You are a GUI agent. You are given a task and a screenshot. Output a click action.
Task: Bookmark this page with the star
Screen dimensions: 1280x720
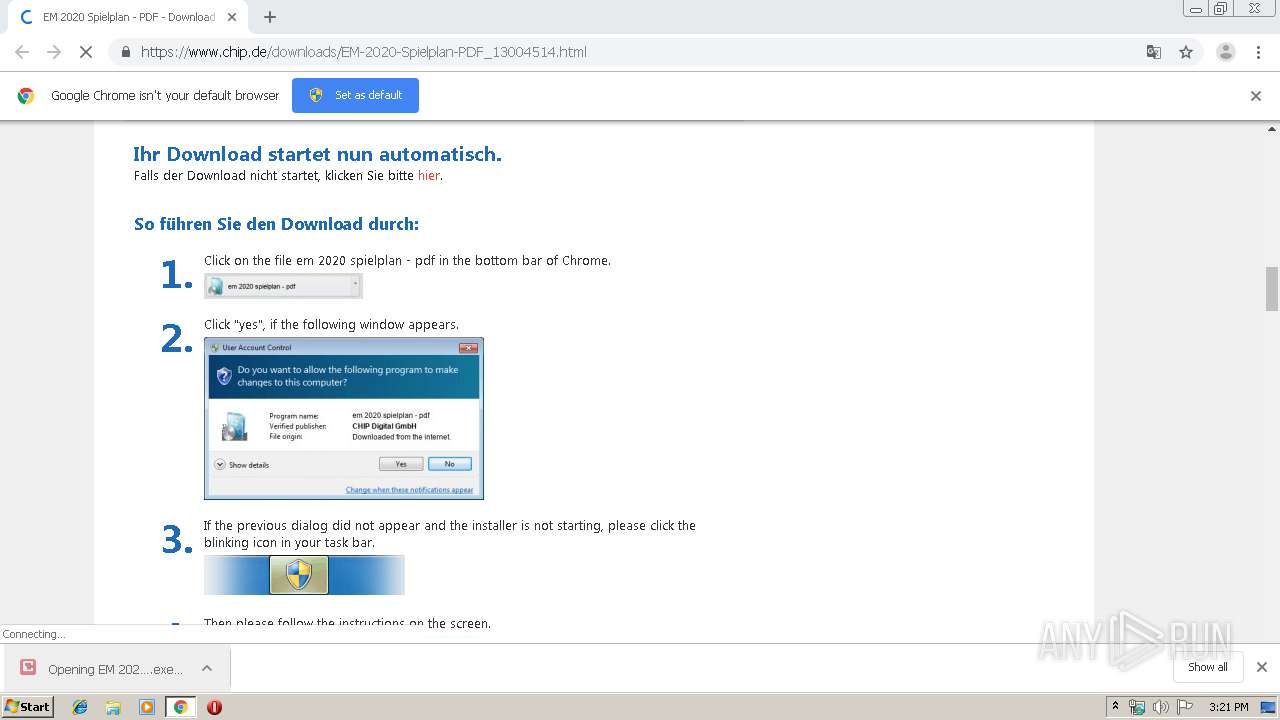pyautogui.click(x=1186, y=52)
